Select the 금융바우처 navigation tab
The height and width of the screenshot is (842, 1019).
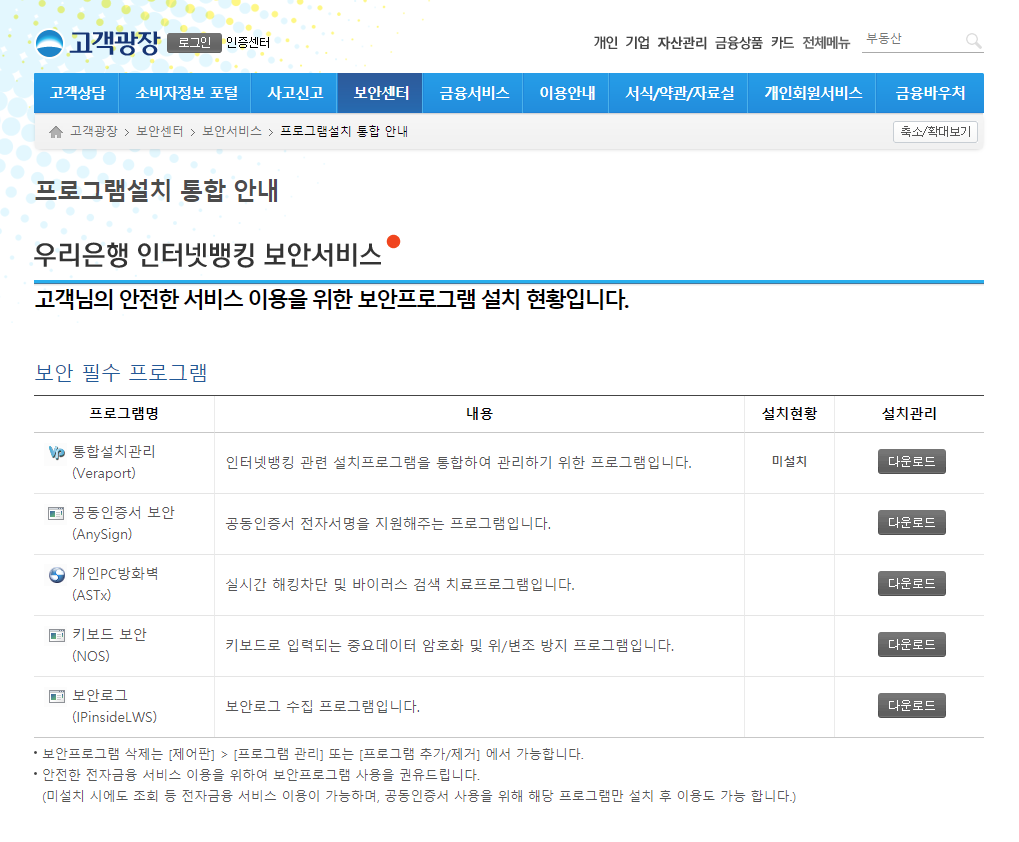point(930,93)
